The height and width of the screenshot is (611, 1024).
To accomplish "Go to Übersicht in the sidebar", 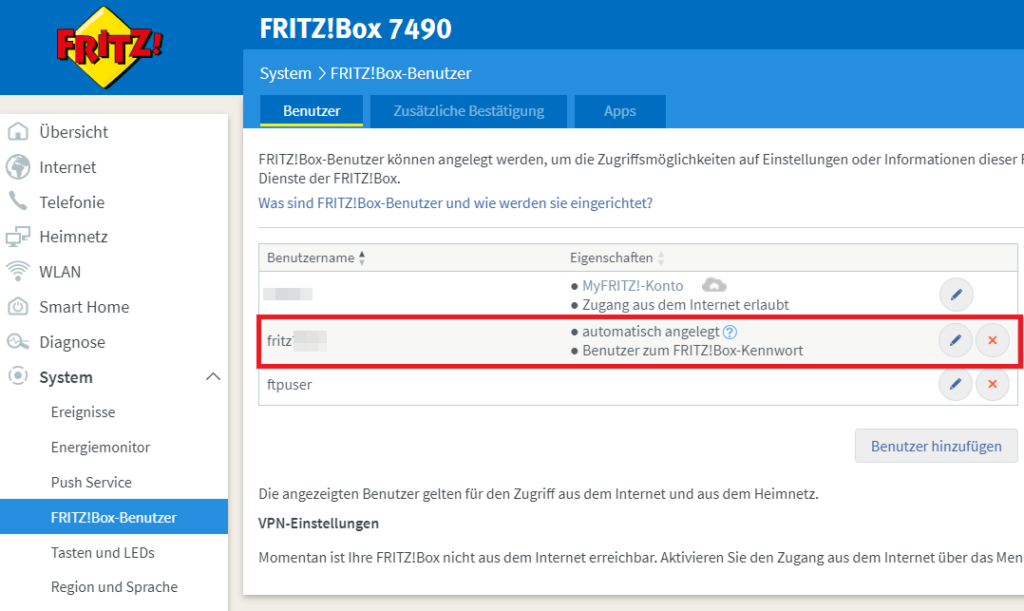I will (73, 132).
